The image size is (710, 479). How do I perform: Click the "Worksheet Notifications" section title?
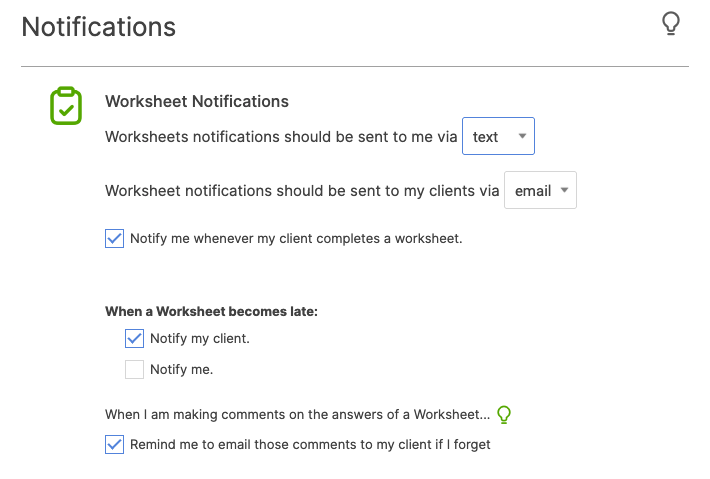(x=197, y=101)
